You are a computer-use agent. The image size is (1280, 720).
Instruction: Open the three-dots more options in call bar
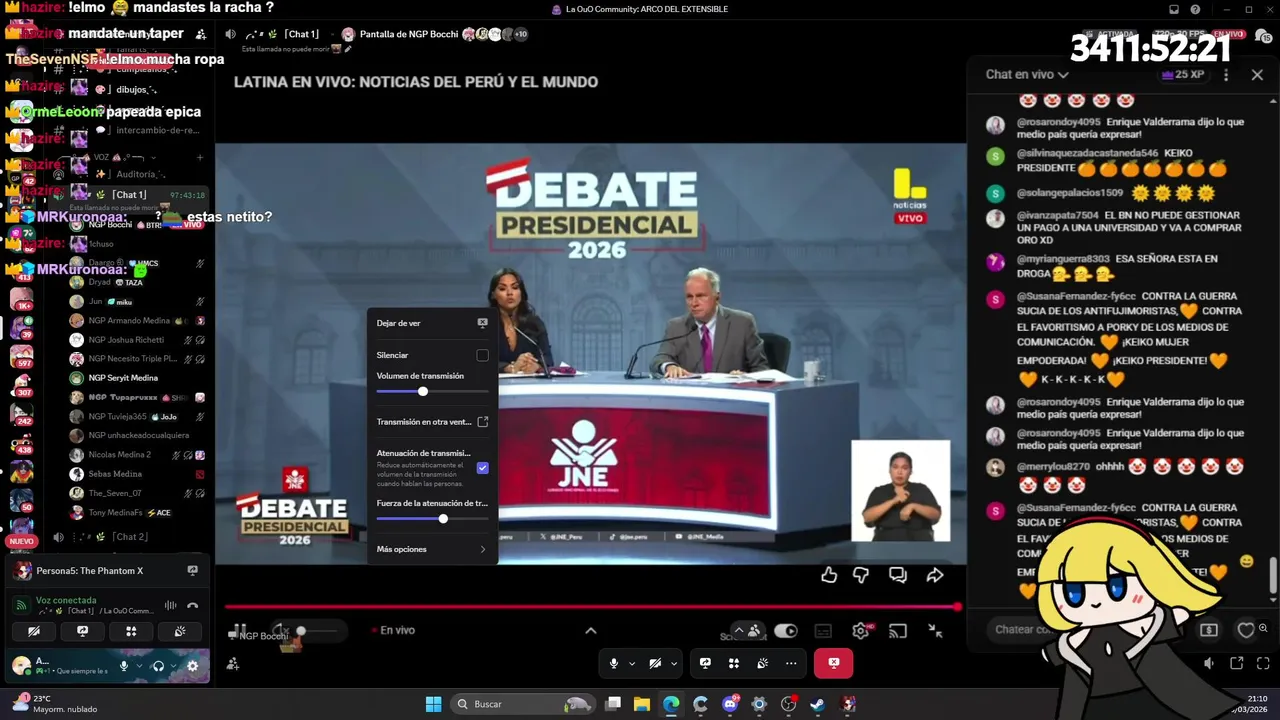(x=791, y=663)
